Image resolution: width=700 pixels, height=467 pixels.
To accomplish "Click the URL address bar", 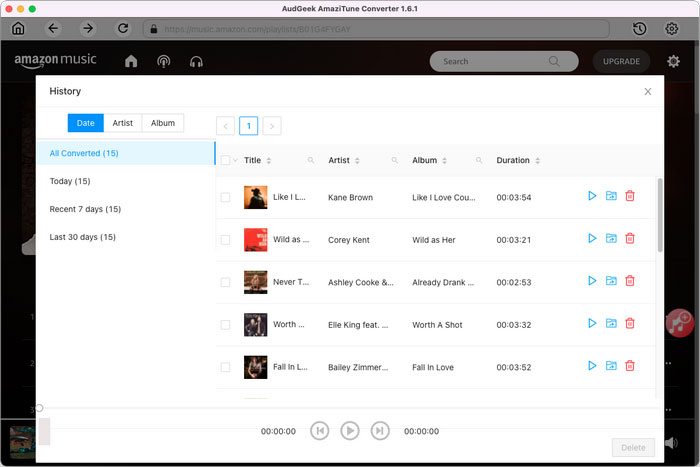I will (376, 29).
